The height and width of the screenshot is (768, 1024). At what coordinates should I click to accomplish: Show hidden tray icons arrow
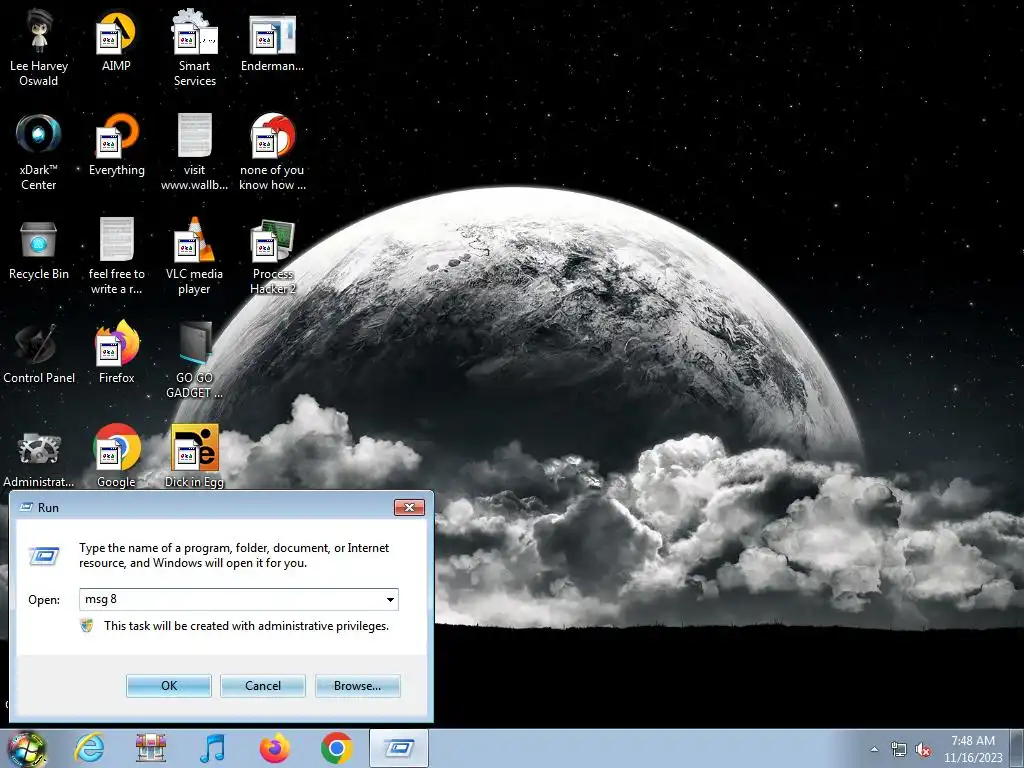(x=874, y=750)
